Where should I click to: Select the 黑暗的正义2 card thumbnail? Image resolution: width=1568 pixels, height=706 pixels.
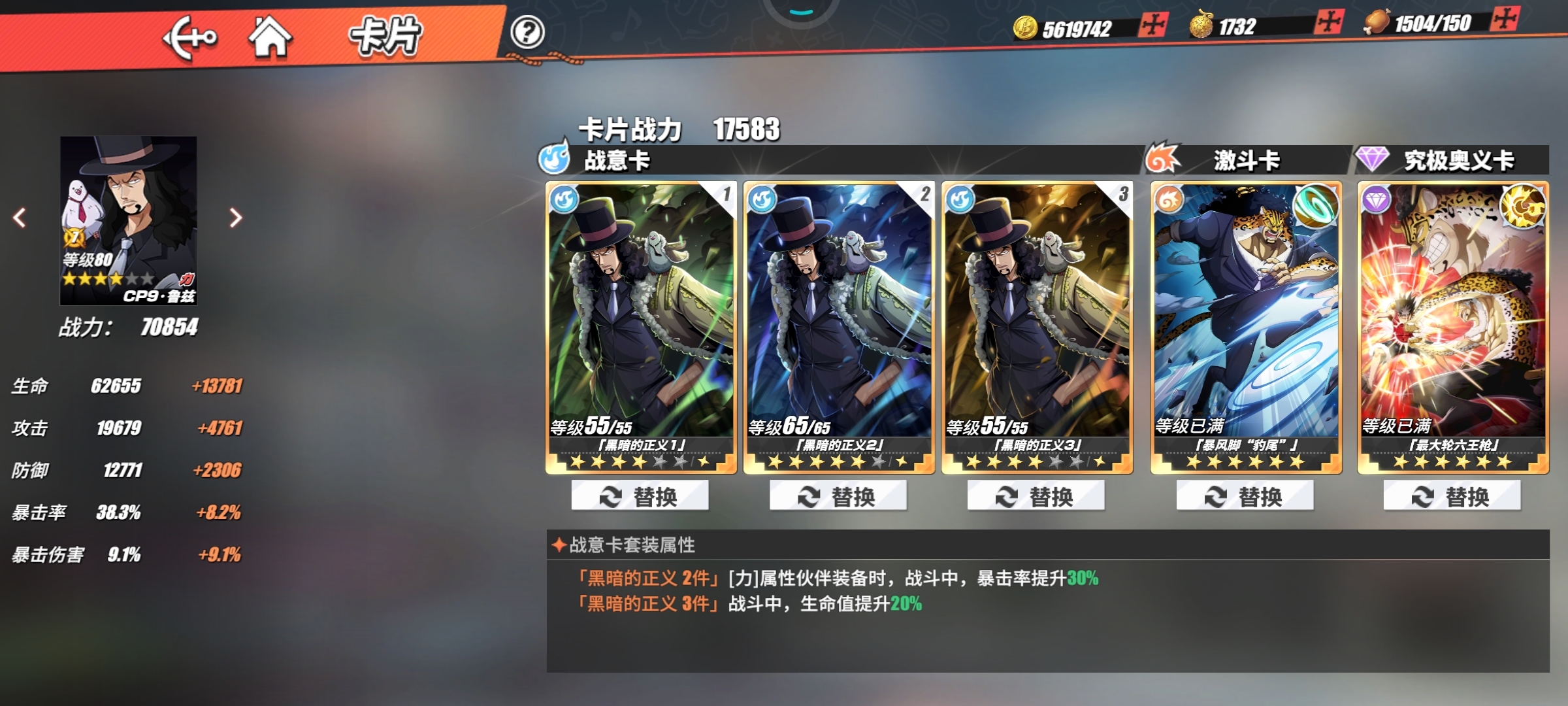[839, 328]
